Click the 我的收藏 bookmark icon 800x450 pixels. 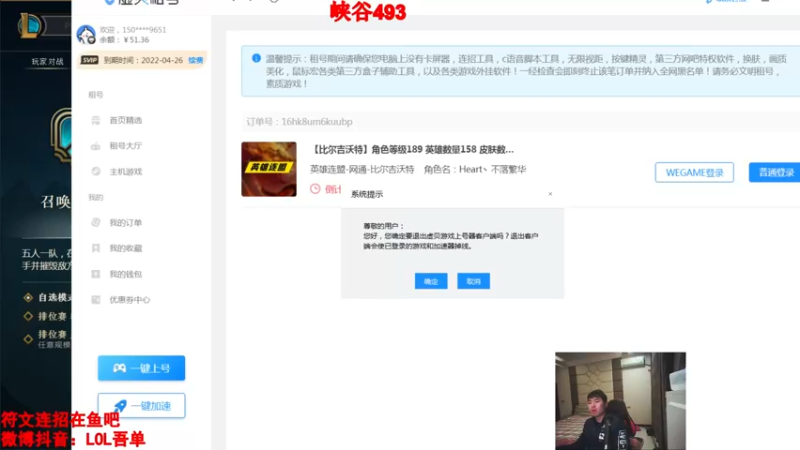pyautogui.click(x=95, y=248)
